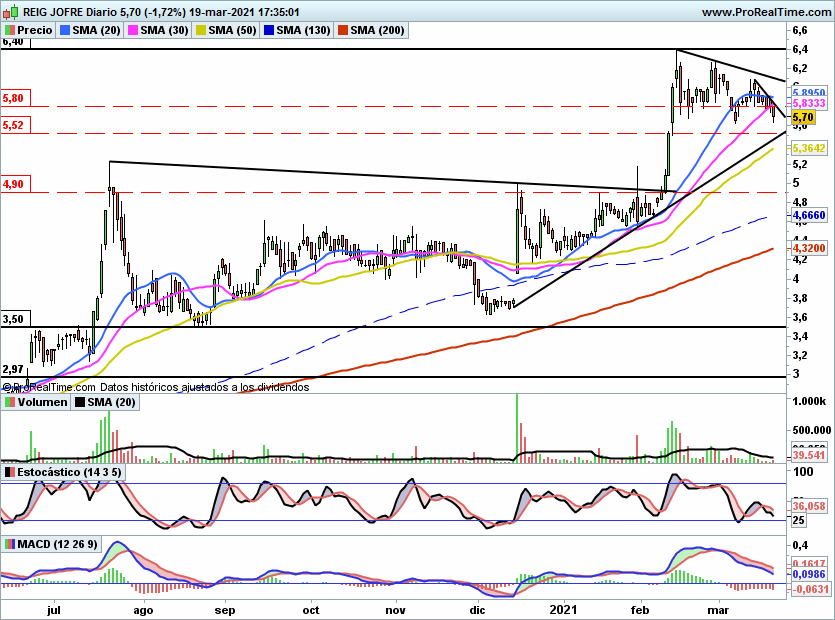Click the 25 stochastic level tag
835x620 pixels.
pyautogui.click(x=799, y=520)
